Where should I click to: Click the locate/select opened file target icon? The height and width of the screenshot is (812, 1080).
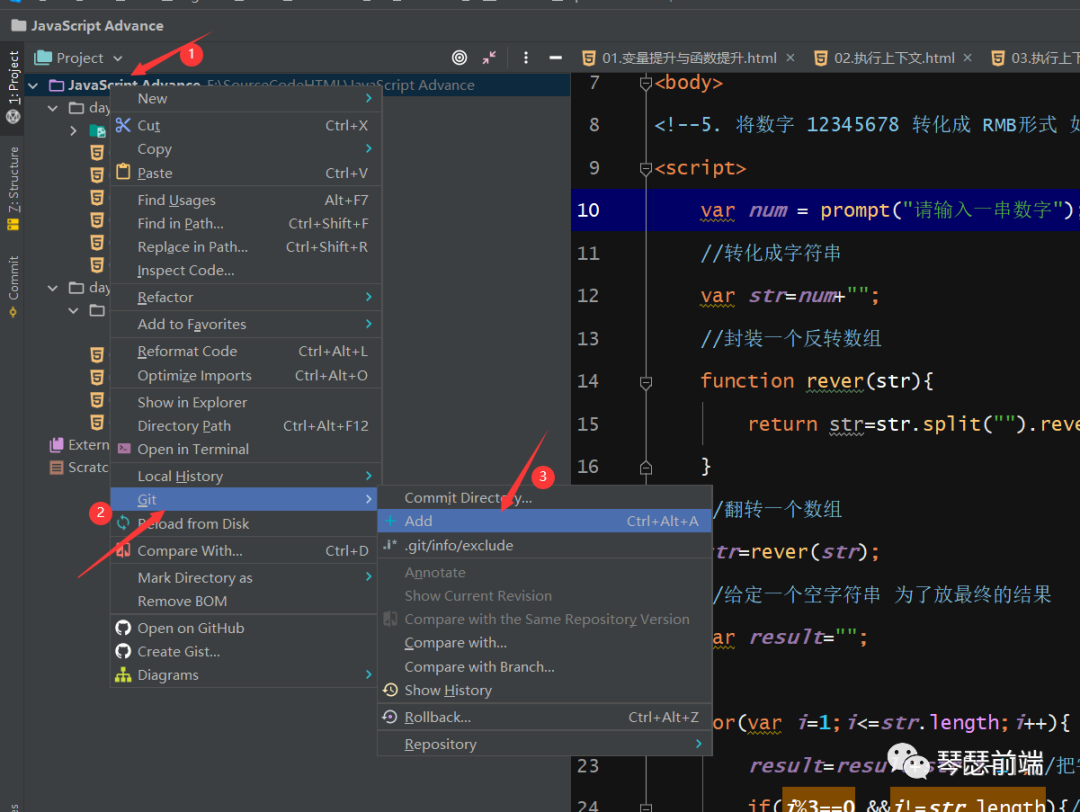tap(459, 58)
